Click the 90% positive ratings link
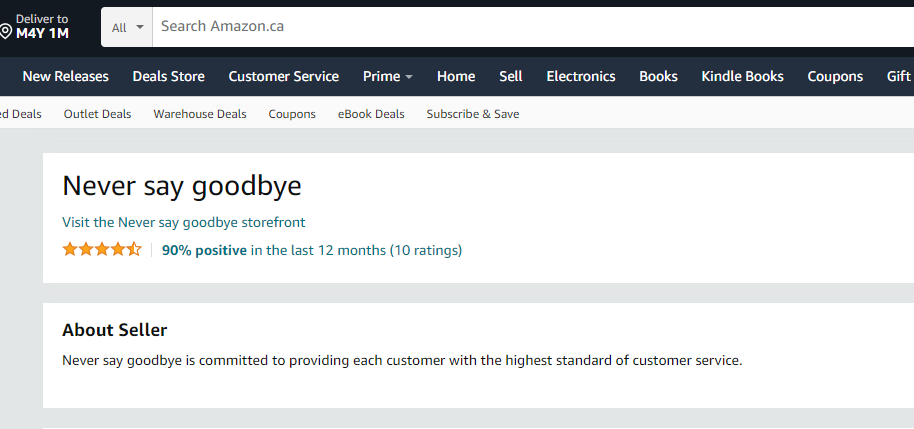Image resolution: width=914 pixels, height=429 pixels. coord(204,250)
